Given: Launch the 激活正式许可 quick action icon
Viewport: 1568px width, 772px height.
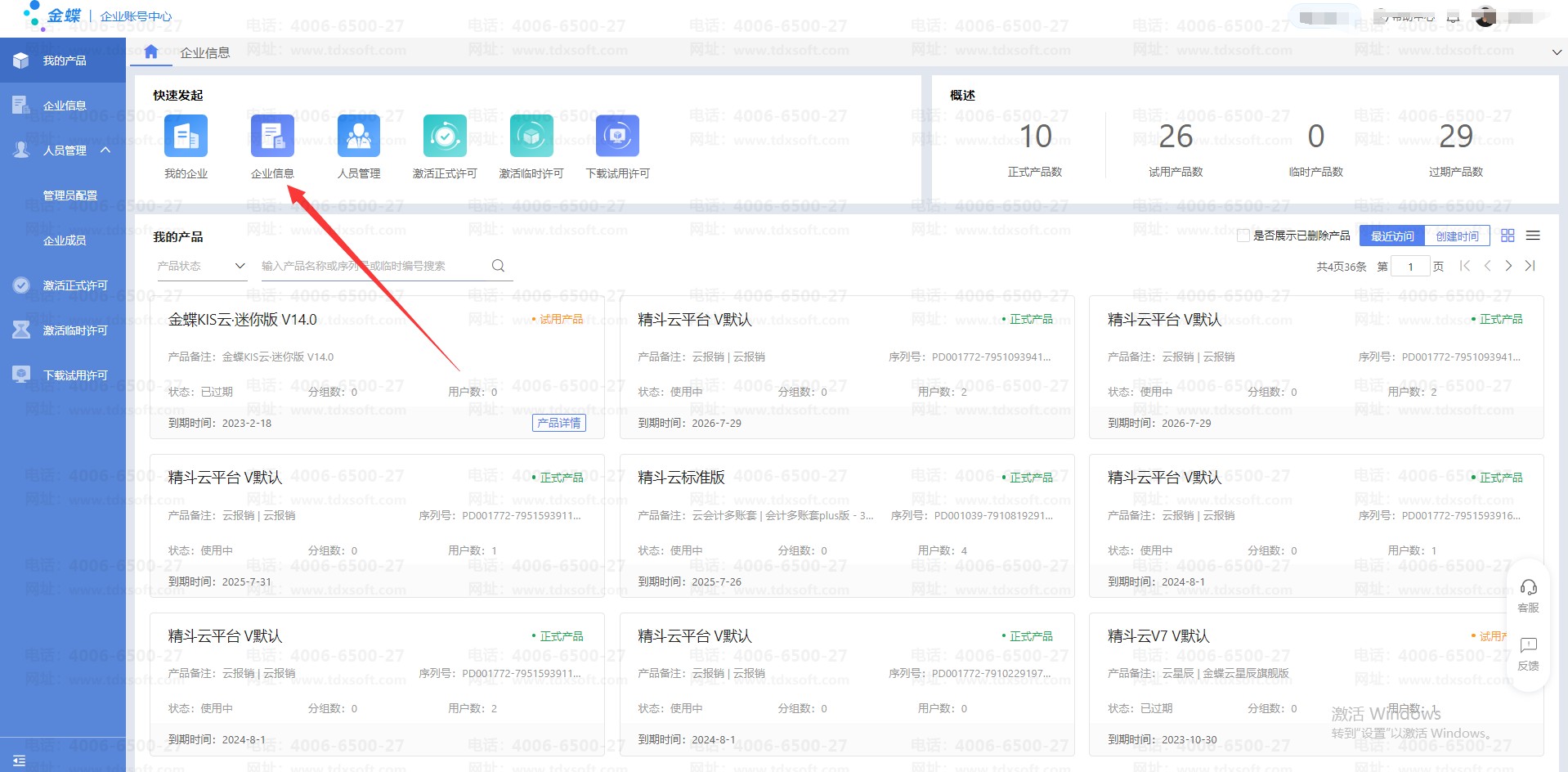Looking at the screenshot, I should (445, 136).
